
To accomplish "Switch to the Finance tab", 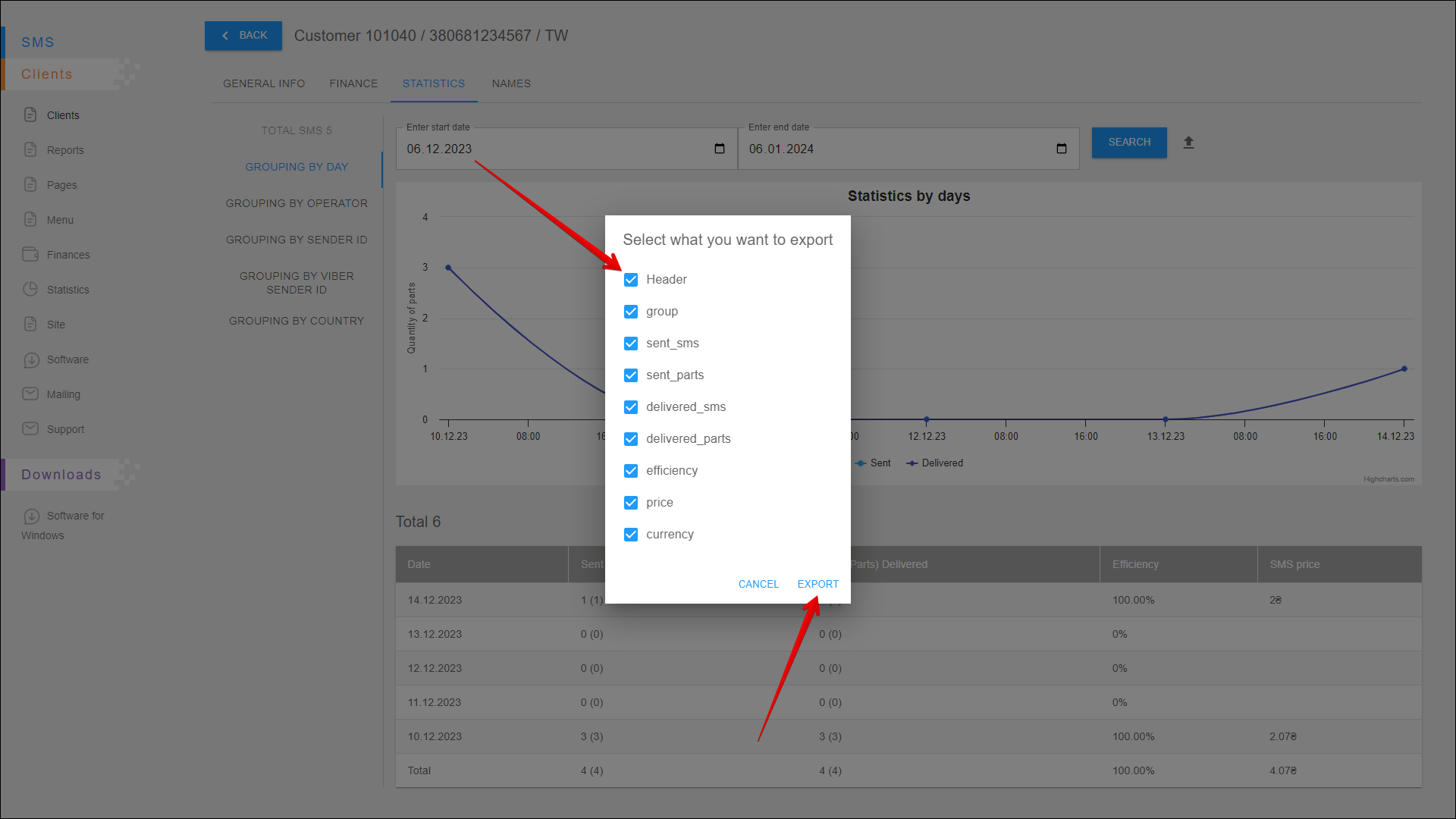I will point(353,83).
